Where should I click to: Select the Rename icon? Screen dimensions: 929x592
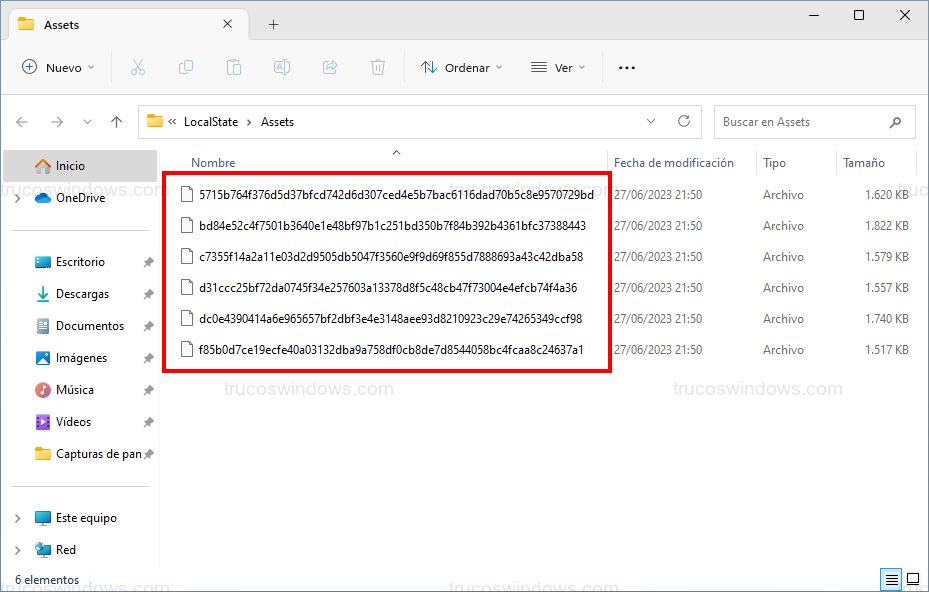281,67
